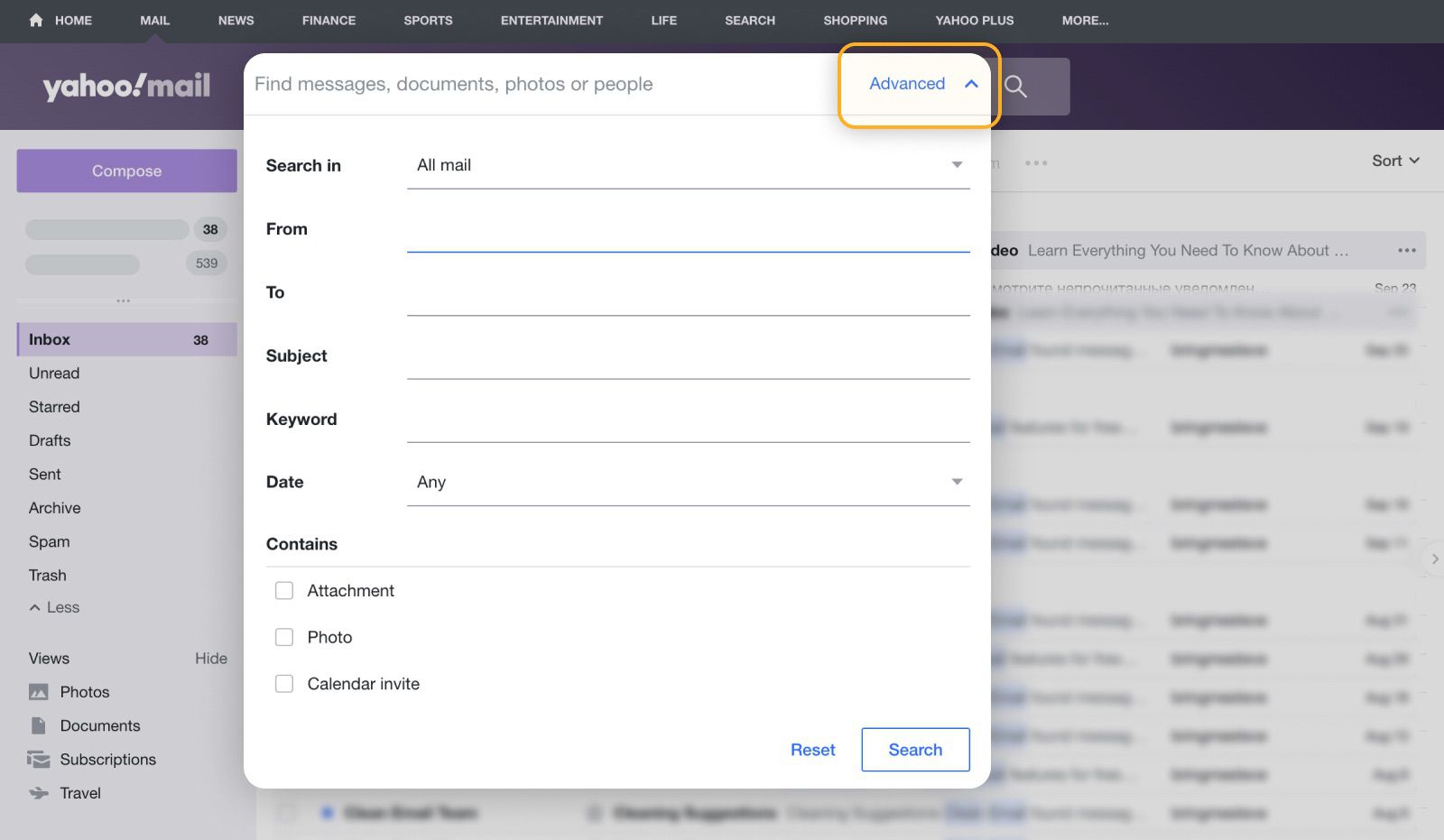
Task: Open the Search in dropdown showing All mail
Action: click(688, 165)
